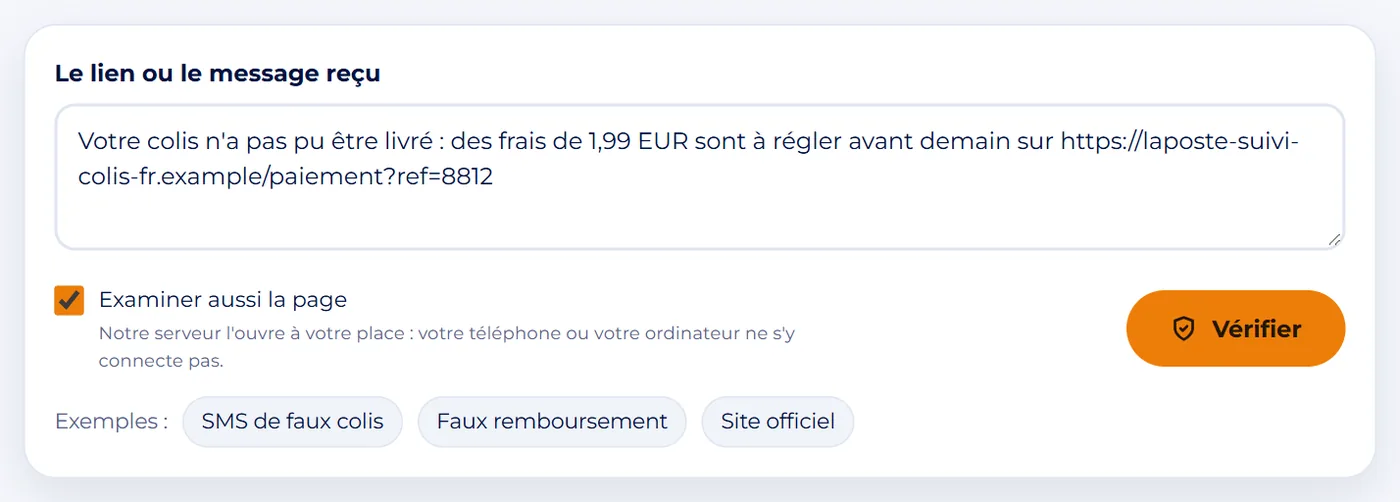
Task: Click the 'Exemples :' label
Action: pyautogui.click(x=111, y=421)
